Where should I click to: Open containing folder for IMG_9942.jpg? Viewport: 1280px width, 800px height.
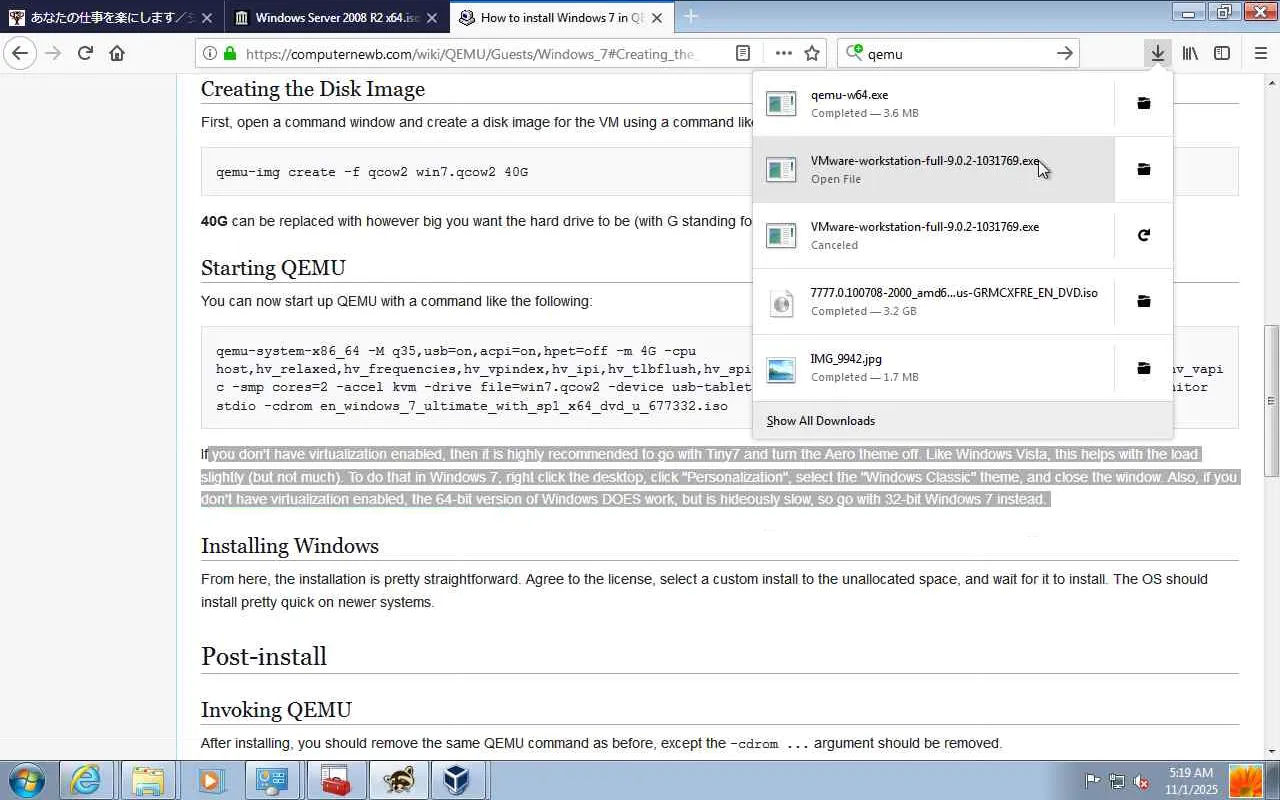[x=1144, y=367]
